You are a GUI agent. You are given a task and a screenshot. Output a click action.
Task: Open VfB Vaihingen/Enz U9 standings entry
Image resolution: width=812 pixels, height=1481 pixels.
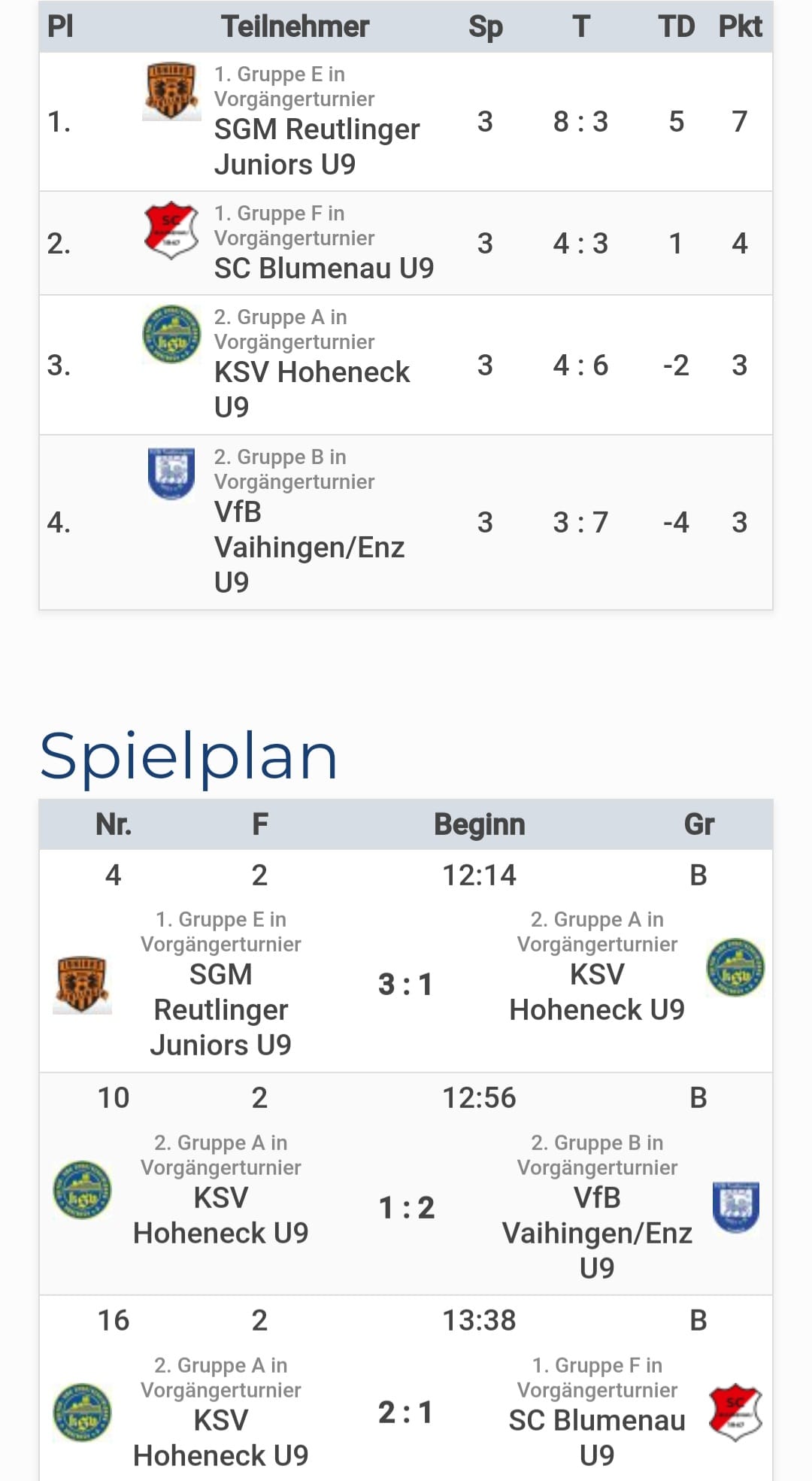(x=309, y=547)
